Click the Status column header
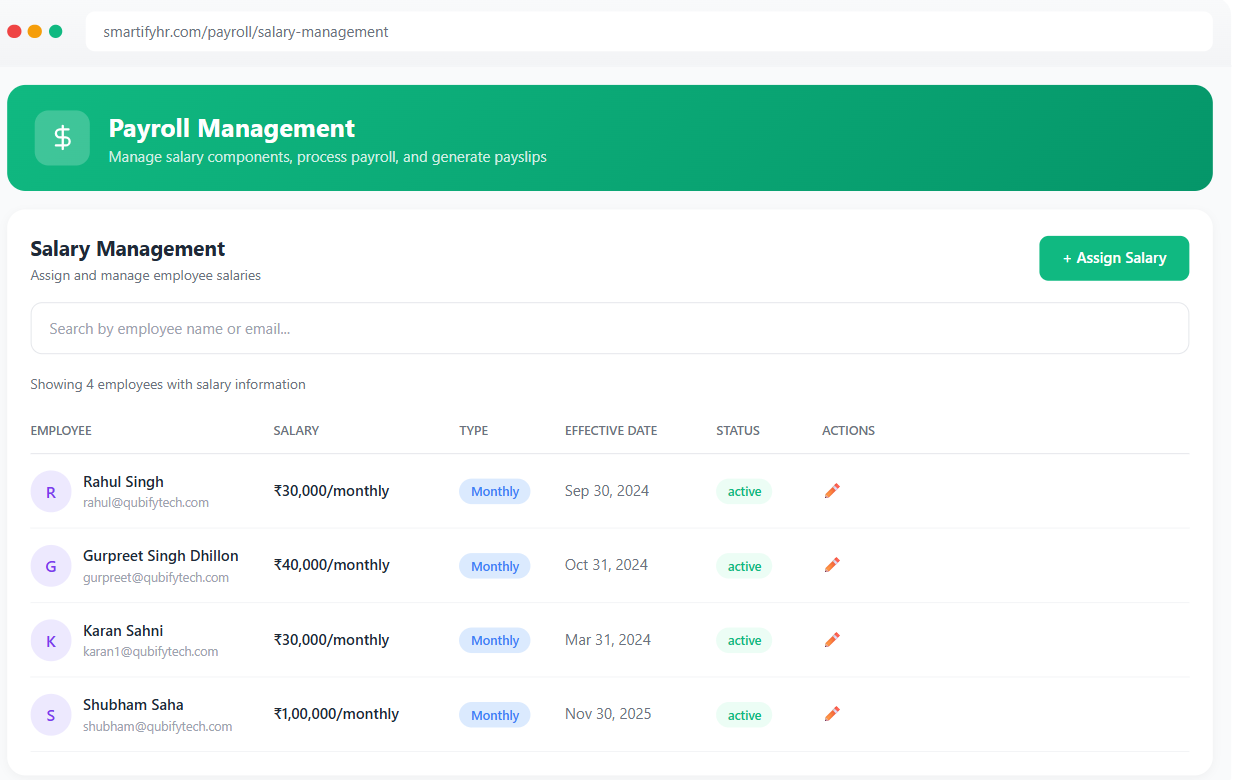The height and width of the screenshot is (780, 1236). coord(738,431)
